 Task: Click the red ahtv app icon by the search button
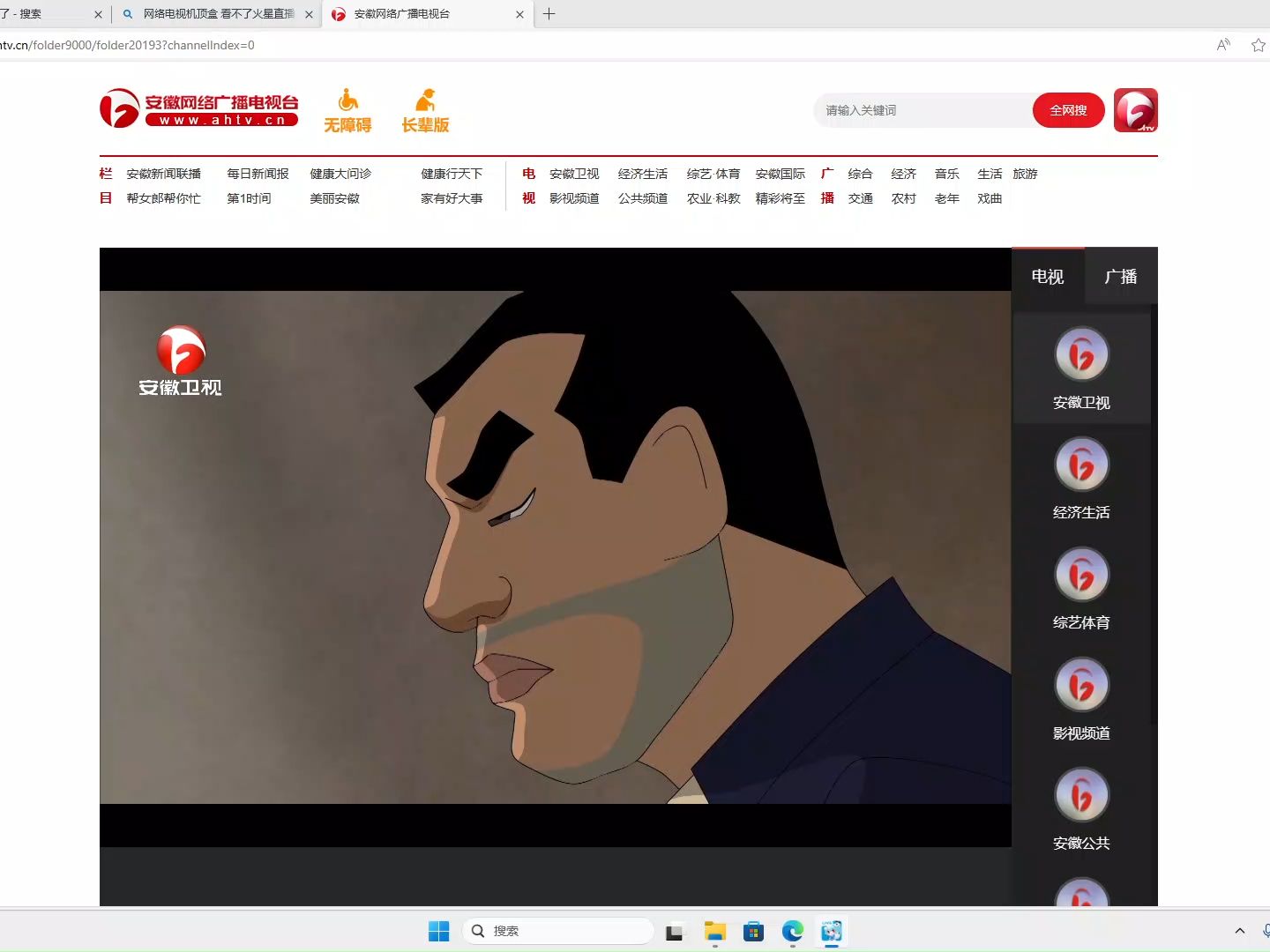1136,110
